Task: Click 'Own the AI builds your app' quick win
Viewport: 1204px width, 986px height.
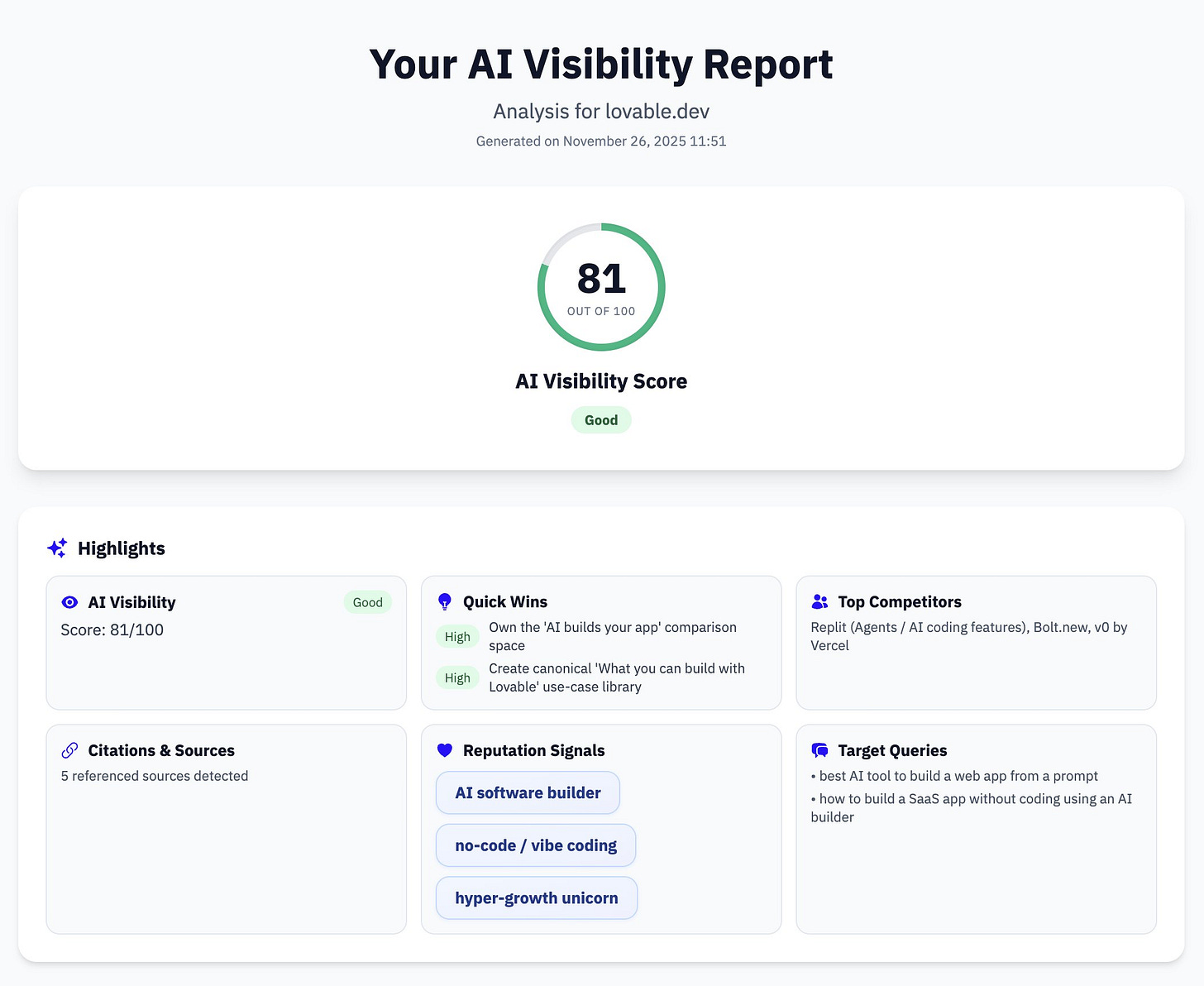Action: point(613,636)
